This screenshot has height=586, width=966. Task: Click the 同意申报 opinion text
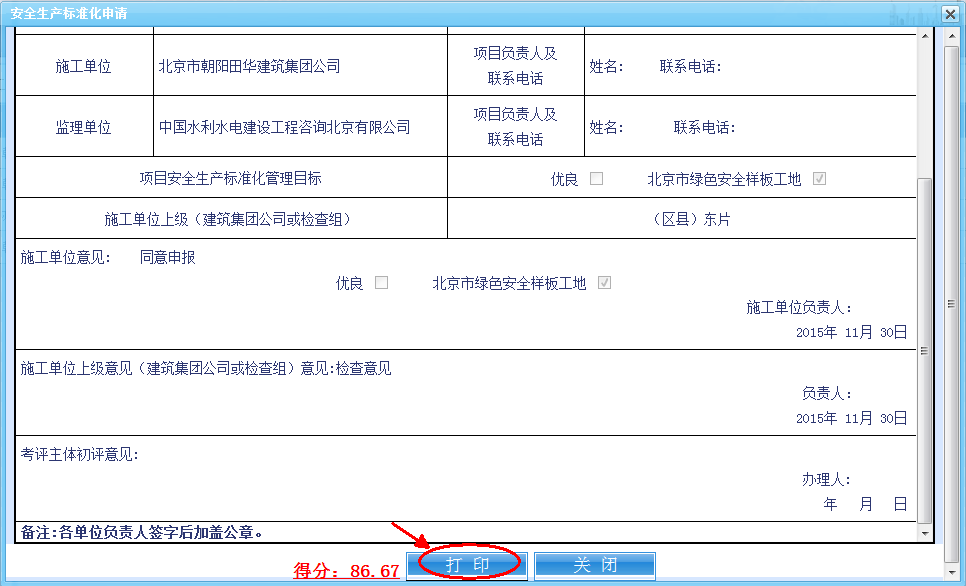tap(167, 258)
